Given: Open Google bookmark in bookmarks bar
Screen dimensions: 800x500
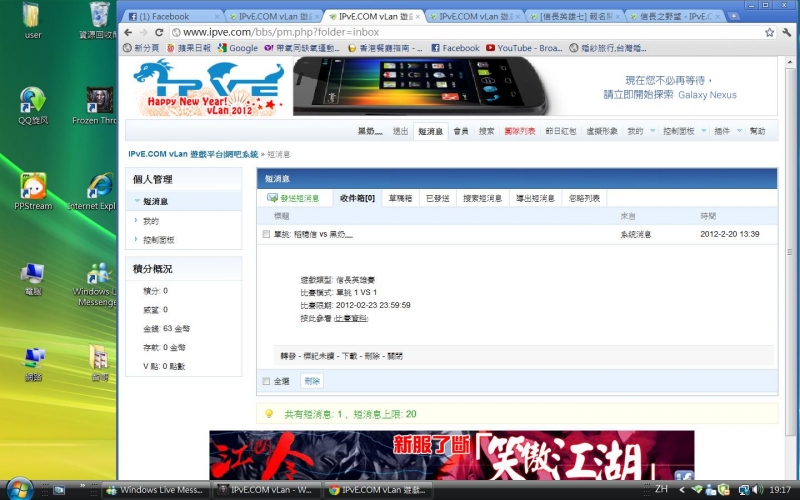Looking at the screenshot, I should point(238,48).
